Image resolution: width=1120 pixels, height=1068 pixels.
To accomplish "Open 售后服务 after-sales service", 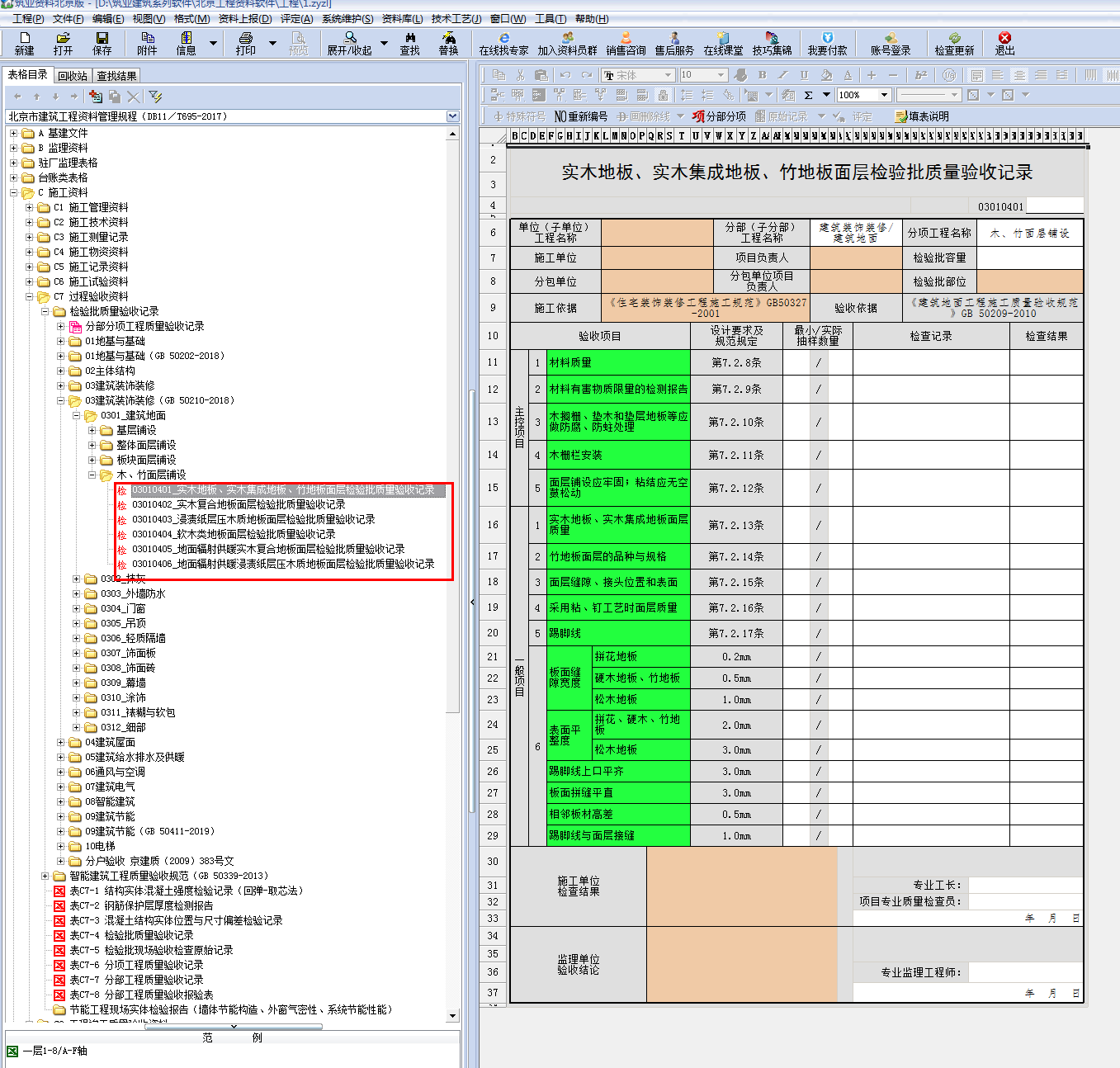I will coord(674,44).
